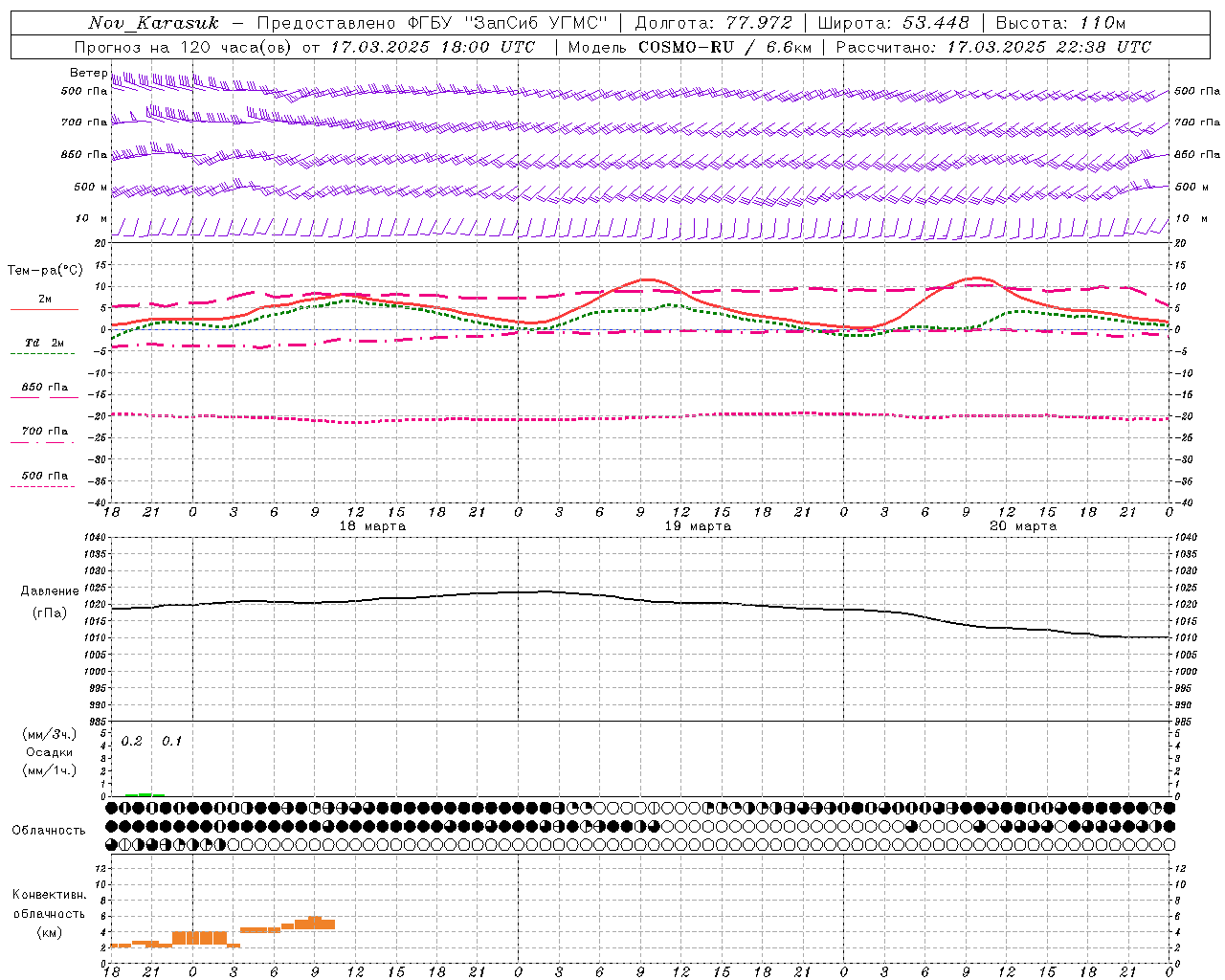Click the Широта: 53.448 value
The height and width of the screenshot is (980, 1225).
point(894,23)
